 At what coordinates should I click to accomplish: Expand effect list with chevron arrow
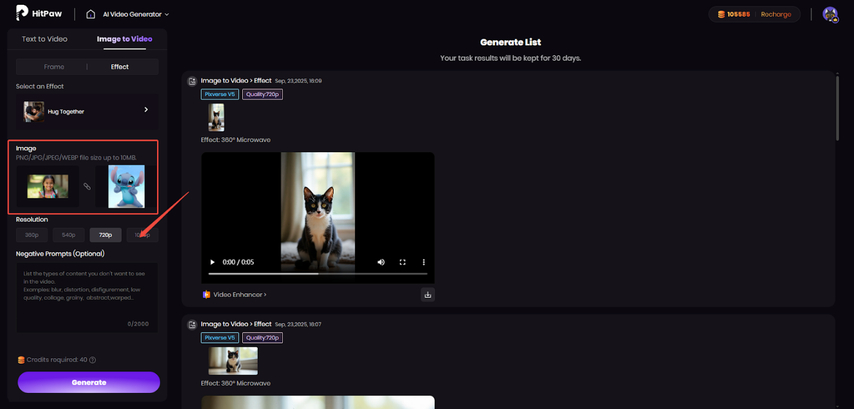[145, 110]
